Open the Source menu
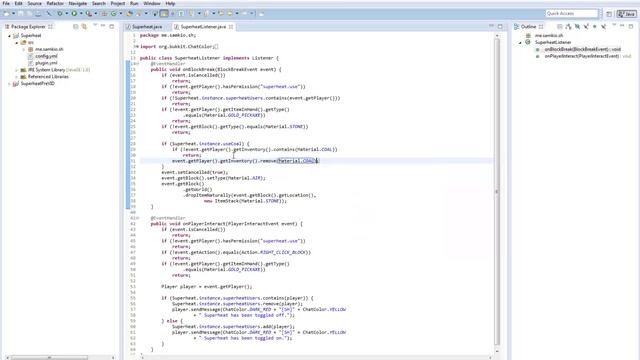 (x=34, y=3)
